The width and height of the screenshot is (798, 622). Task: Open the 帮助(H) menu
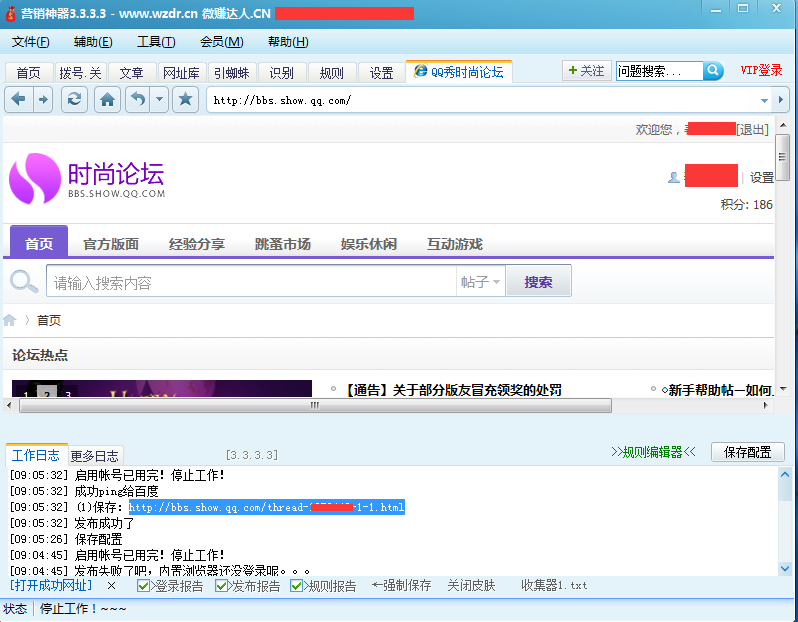pos(288,42)
